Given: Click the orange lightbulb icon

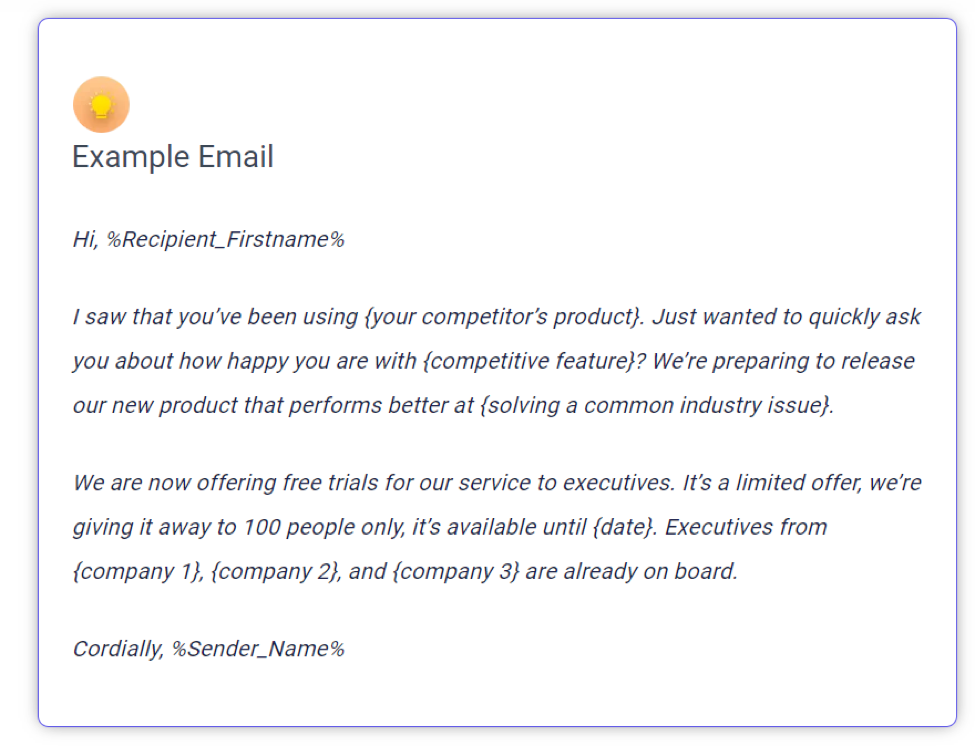Looking at the screenshot, I should (x=101, y=105).
